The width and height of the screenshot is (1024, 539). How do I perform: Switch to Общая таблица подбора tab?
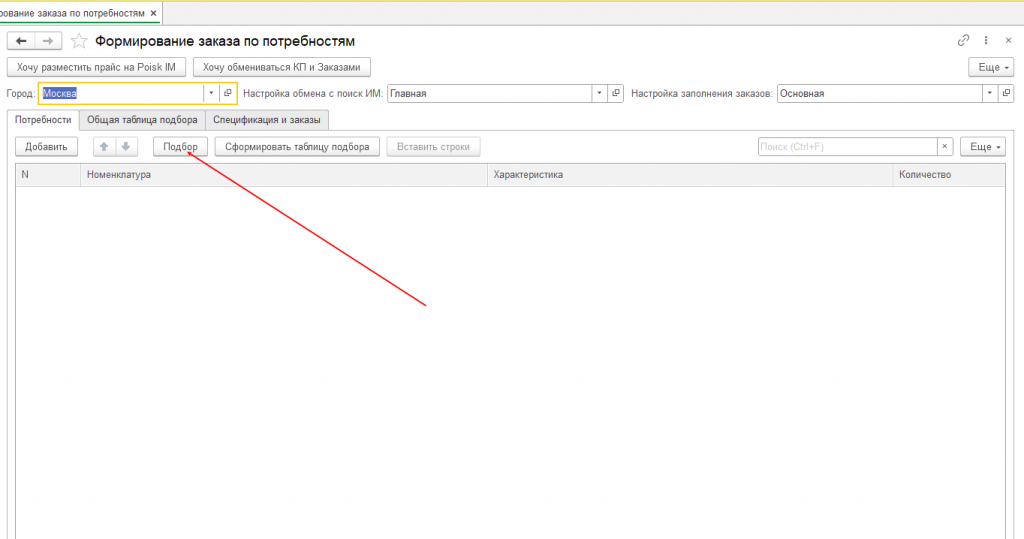coord(142,120)
